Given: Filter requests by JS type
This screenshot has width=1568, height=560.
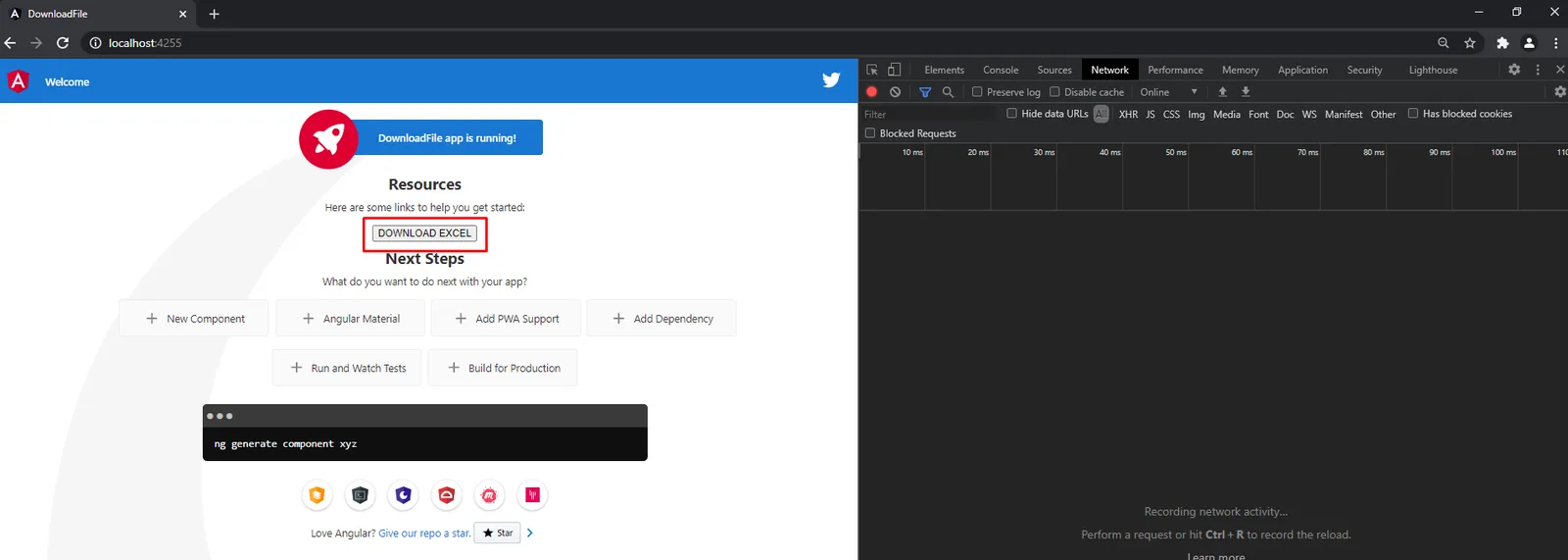Looking at the screenshot, I should [1151, 114].
